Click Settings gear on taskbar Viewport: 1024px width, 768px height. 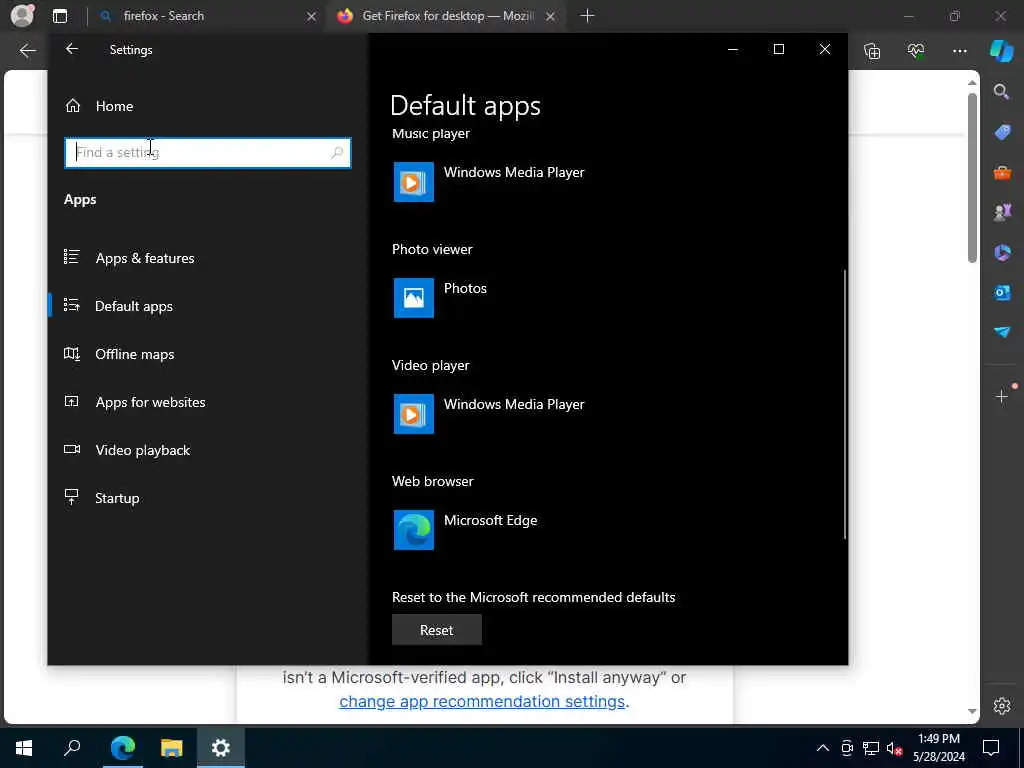tap(221, 748)
